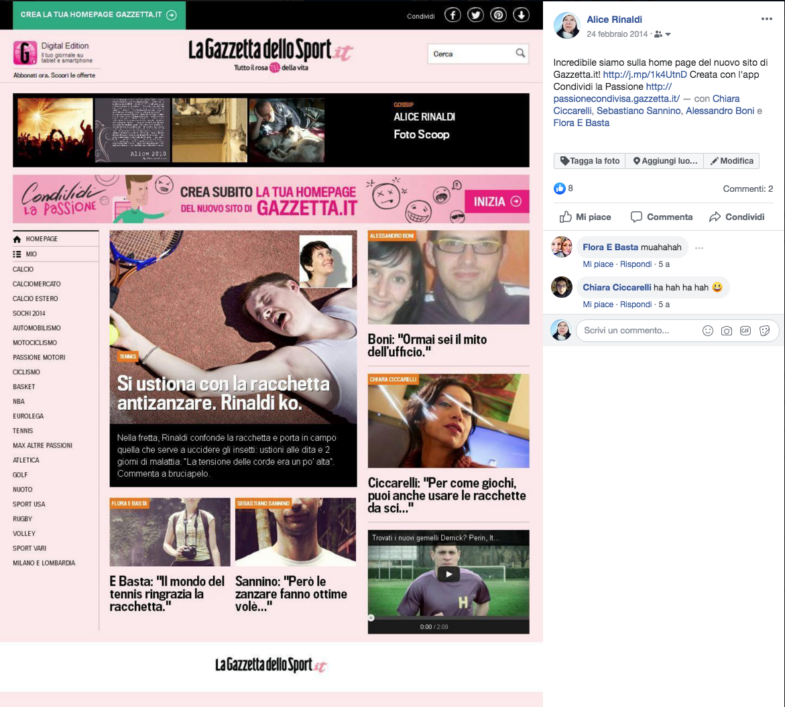The width and height of the screenshot is (785, 707).
Task: Click Rispondi under Flora's comment
Action: 636,264
